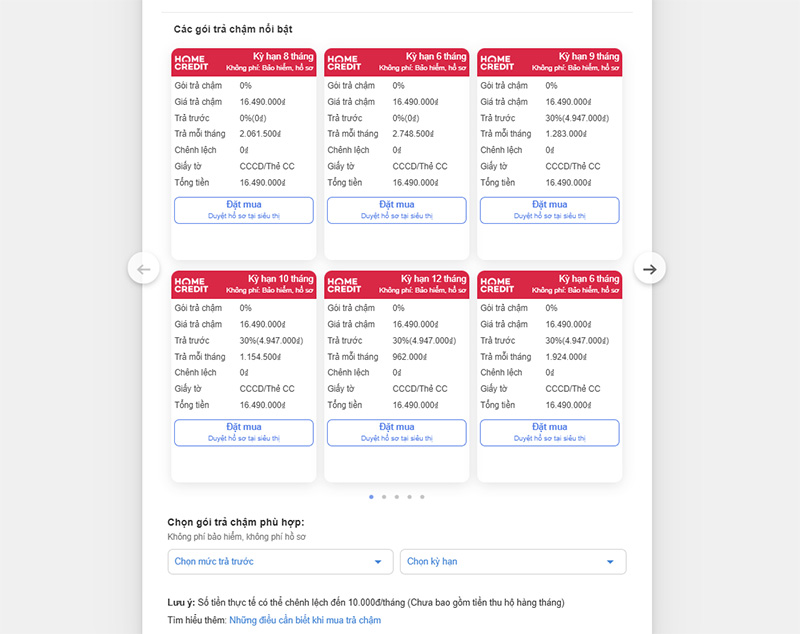Select the first carousel pagination dot

371,497
